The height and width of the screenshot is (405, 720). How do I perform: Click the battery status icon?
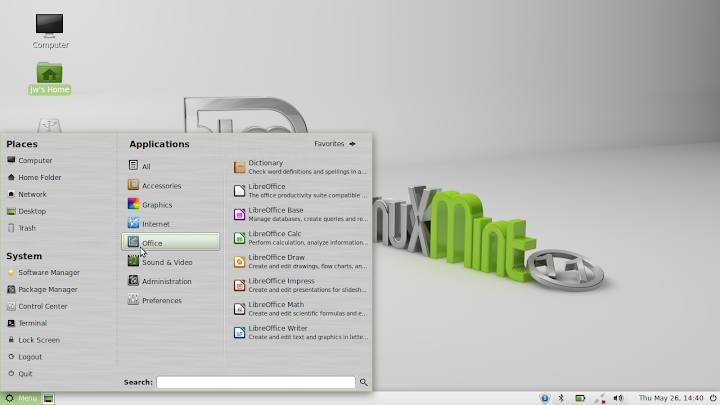click(580, 398)
